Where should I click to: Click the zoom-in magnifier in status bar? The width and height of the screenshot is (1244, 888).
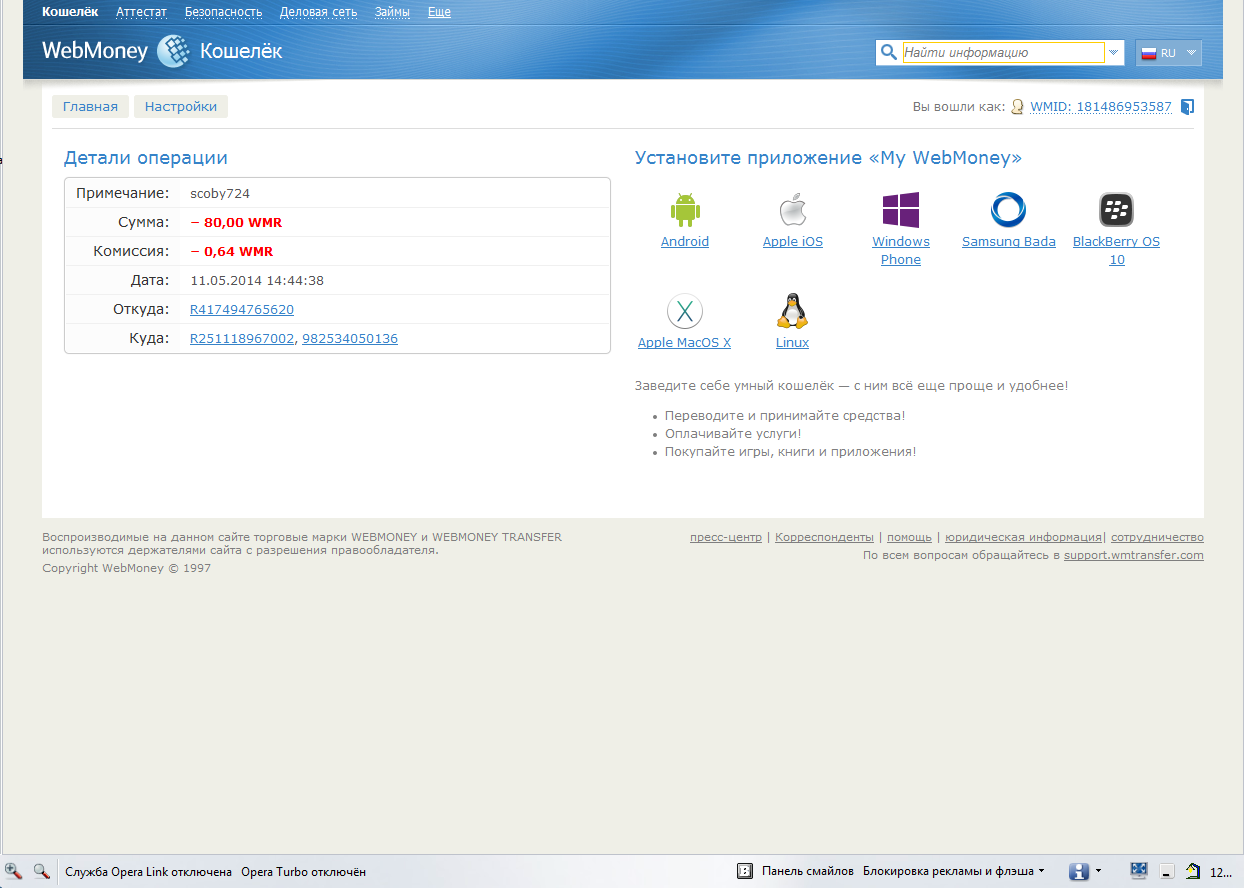(14, 871)
